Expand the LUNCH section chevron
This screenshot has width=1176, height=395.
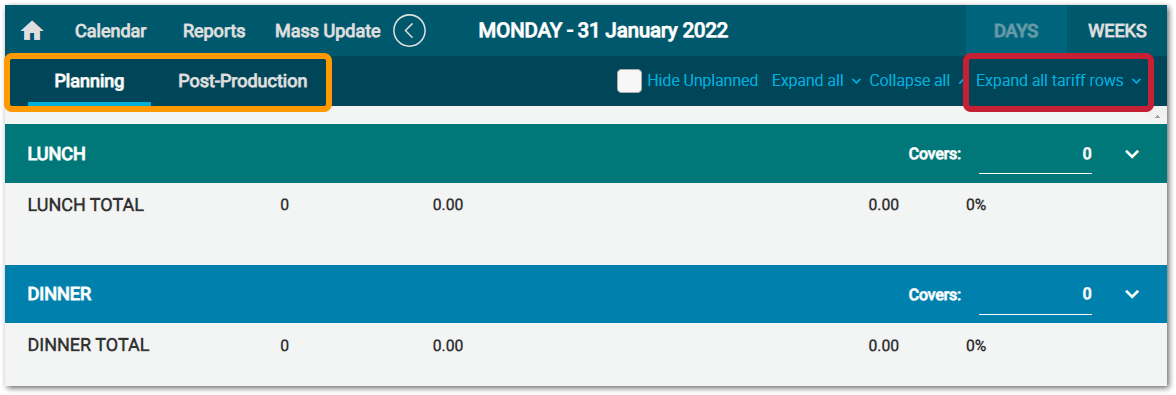coord(1132,154)
